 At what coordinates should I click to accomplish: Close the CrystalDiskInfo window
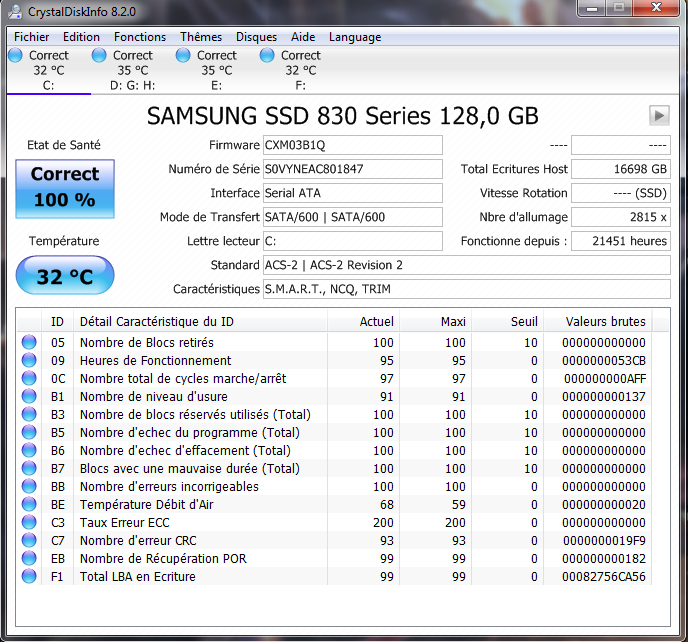656,8
